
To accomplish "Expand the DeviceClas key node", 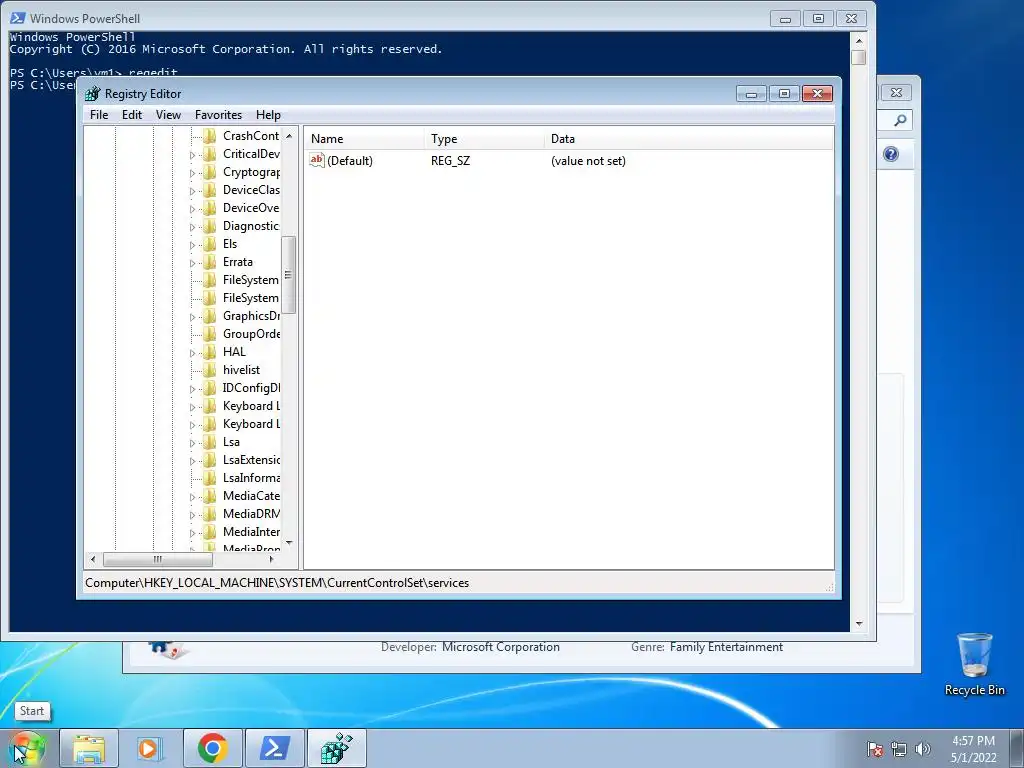I will point(192,191).
